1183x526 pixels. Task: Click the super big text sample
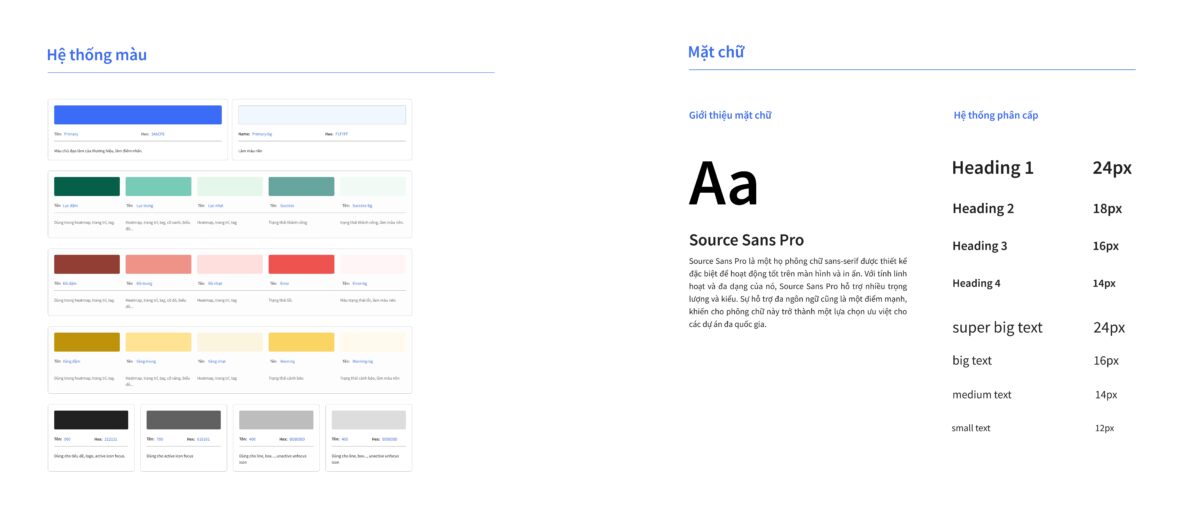pos(997,328)
